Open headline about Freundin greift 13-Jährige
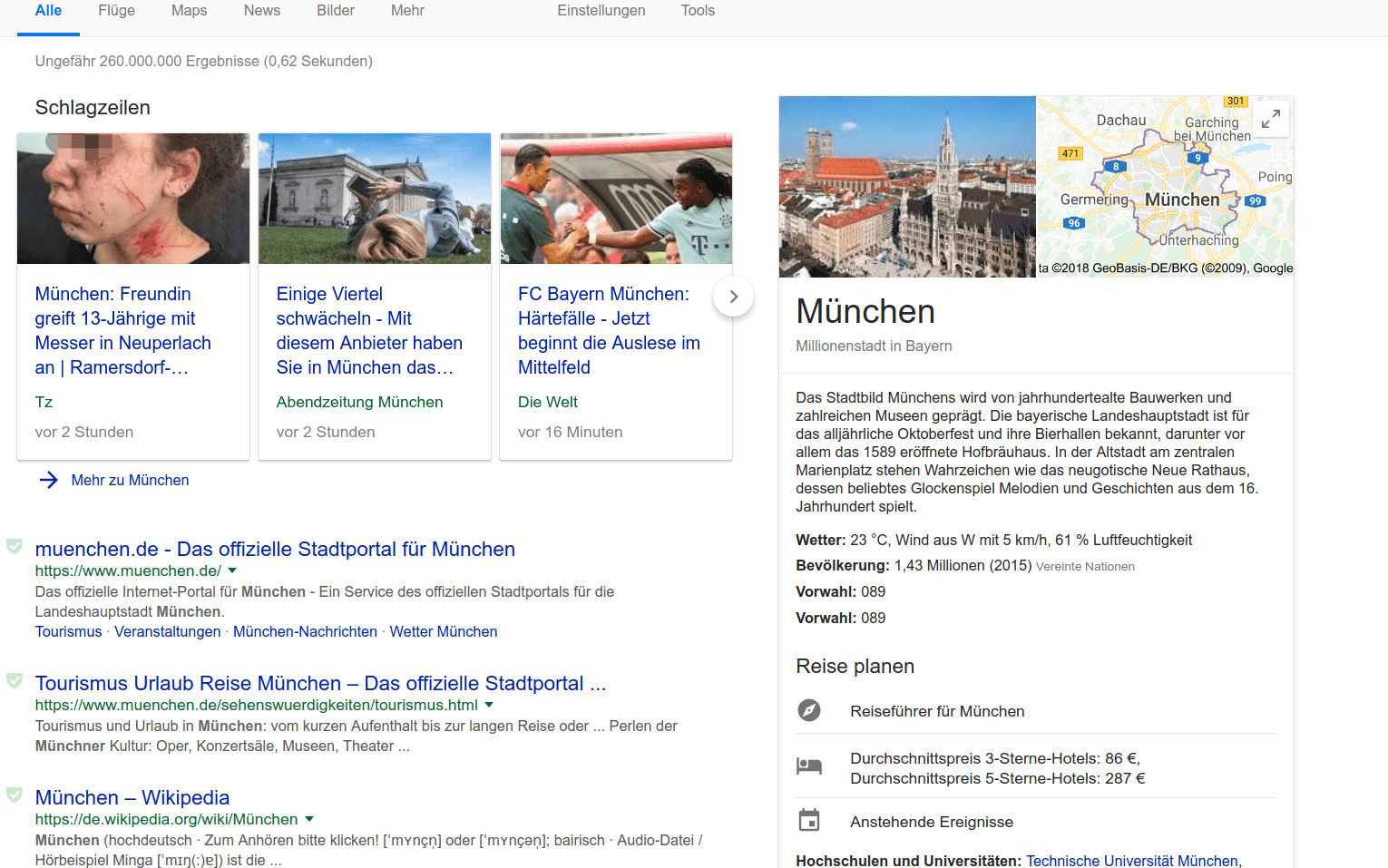1388x868 pixels. click(123, 330)
